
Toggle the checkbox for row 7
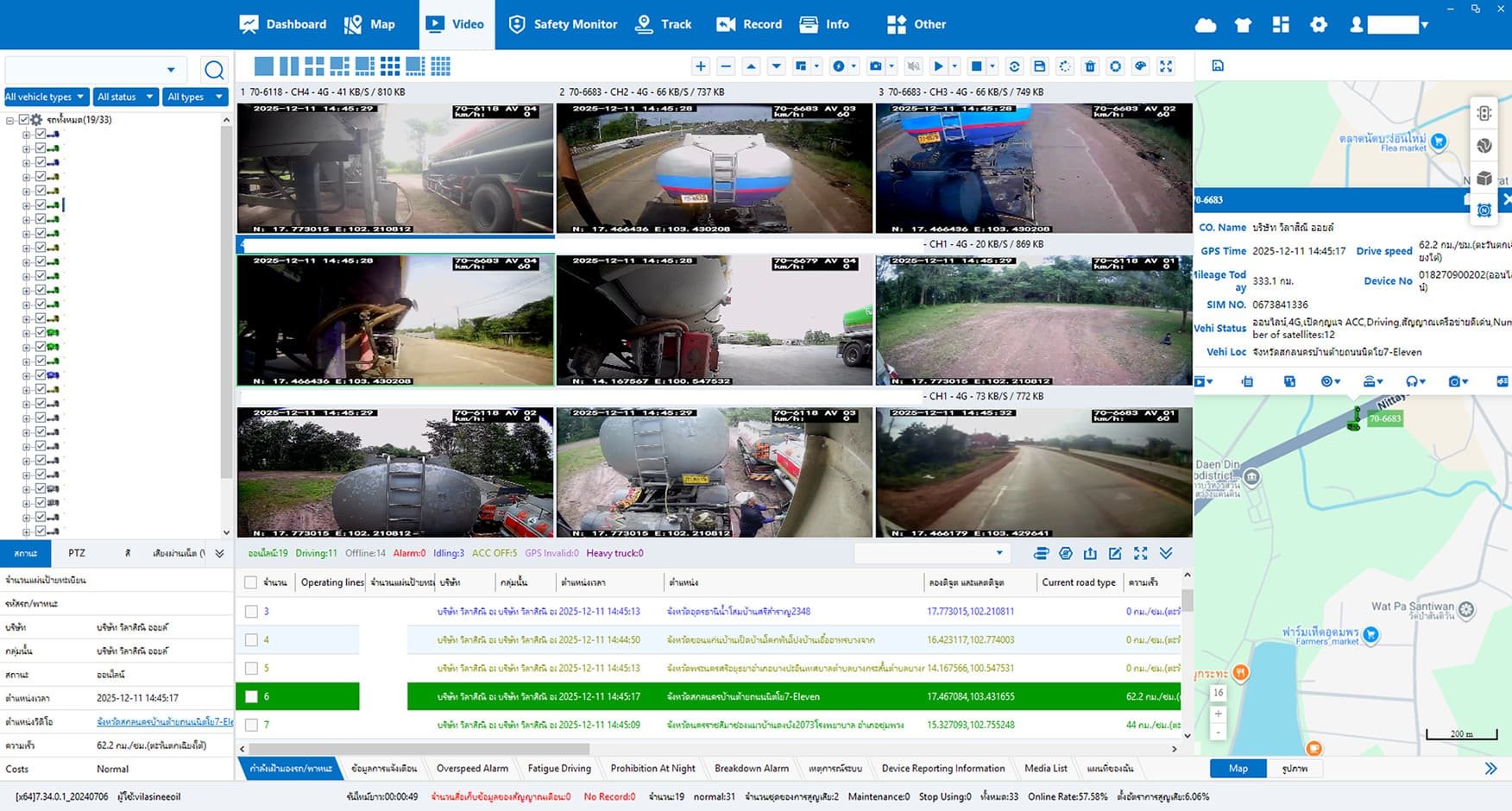point(251,726)
